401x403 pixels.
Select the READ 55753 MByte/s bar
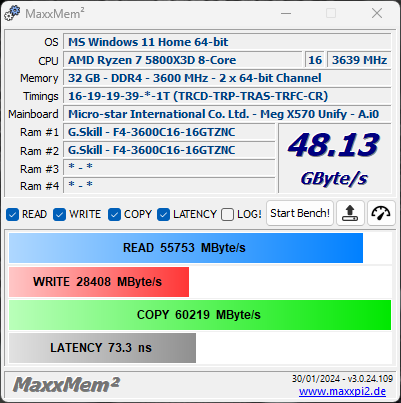tap(186, 248)
